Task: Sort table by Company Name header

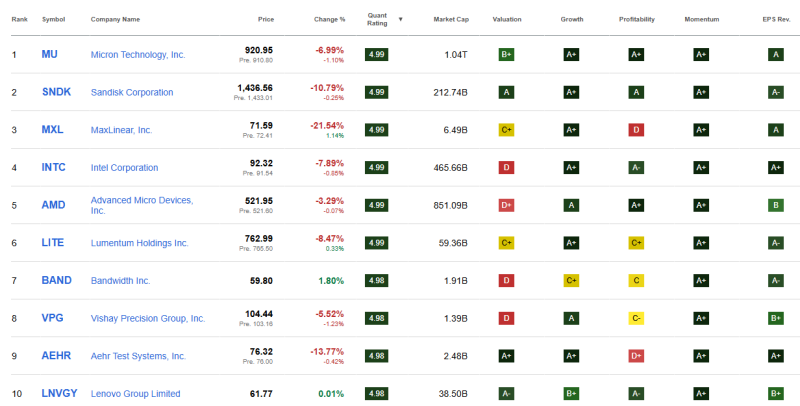Action: [115, 19]
